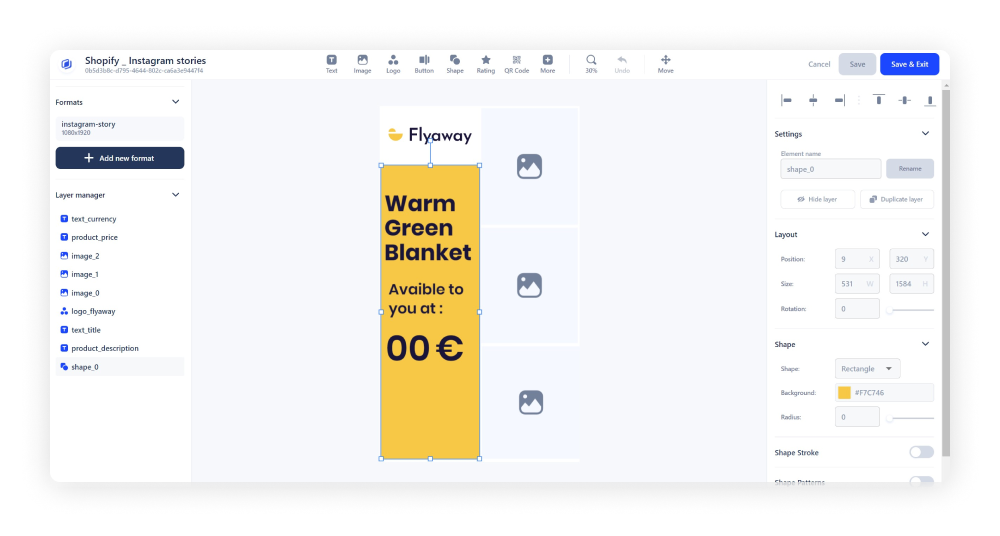Select the image_2 layer
The height and width of the screenshot is (536, 1000).
tap(120, 256)
